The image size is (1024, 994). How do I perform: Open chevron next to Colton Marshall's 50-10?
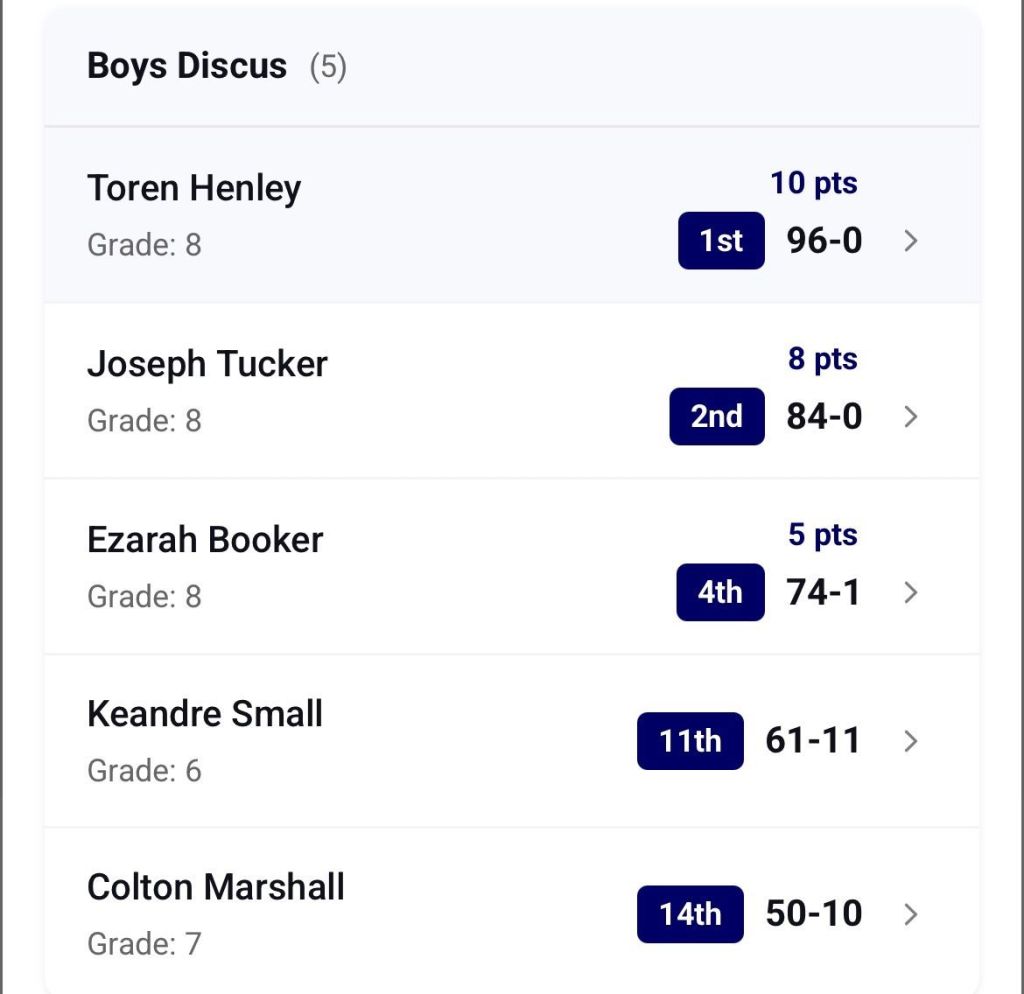[x=910, y=914]
